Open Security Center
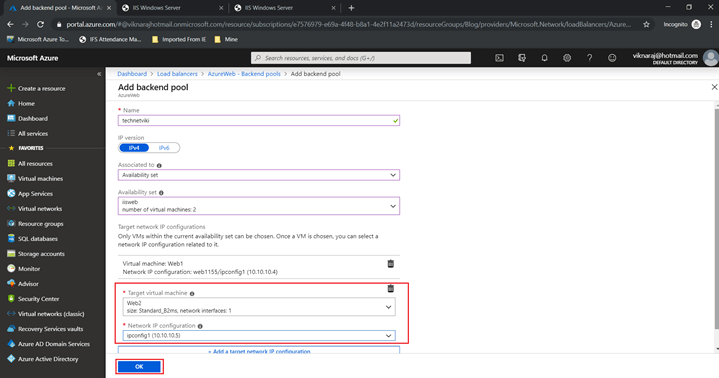Viewport: 719px width, 378px height. 33,299
